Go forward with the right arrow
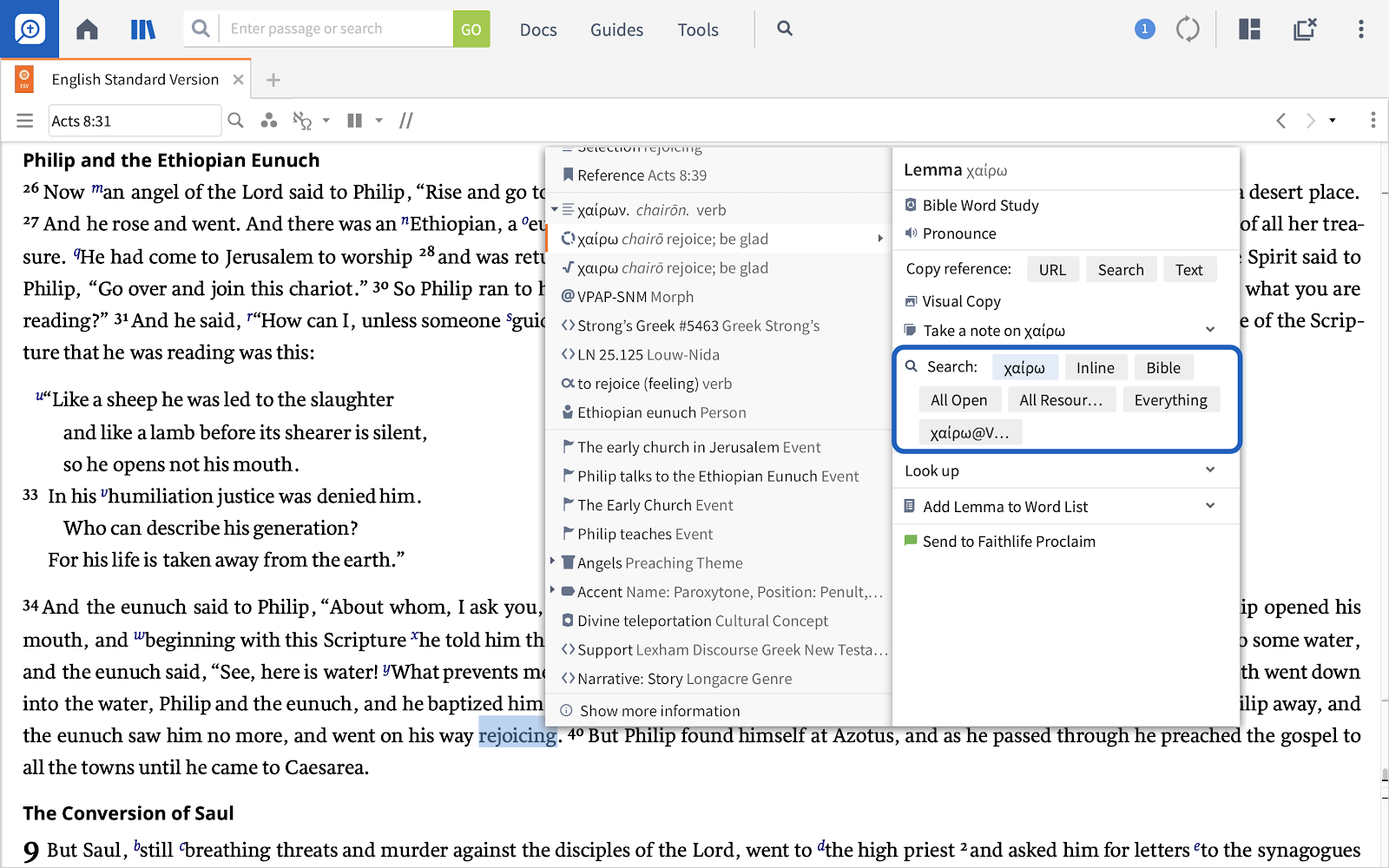The width and height of the screenshot is (1389, 868). point(1310,121)
